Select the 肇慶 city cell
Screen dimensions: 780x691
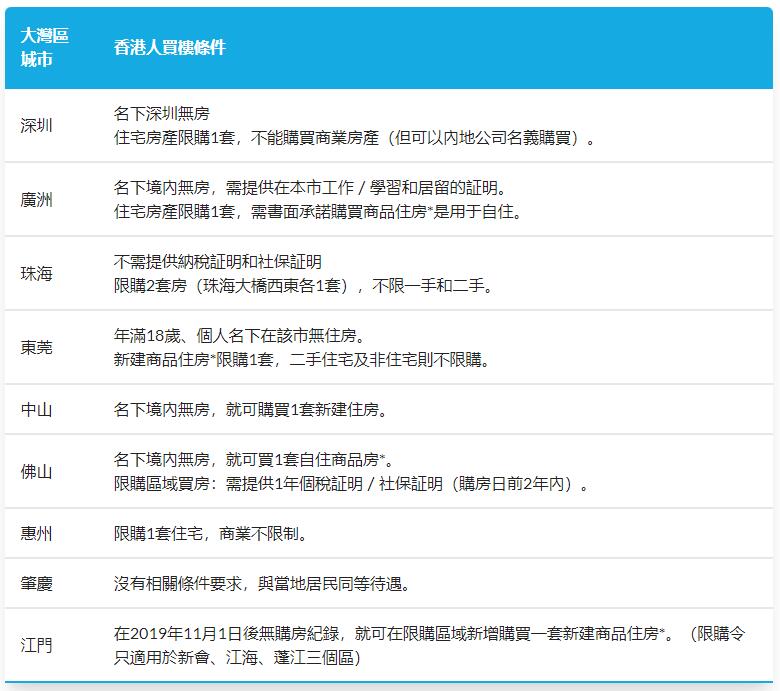[x=36, y=583]
